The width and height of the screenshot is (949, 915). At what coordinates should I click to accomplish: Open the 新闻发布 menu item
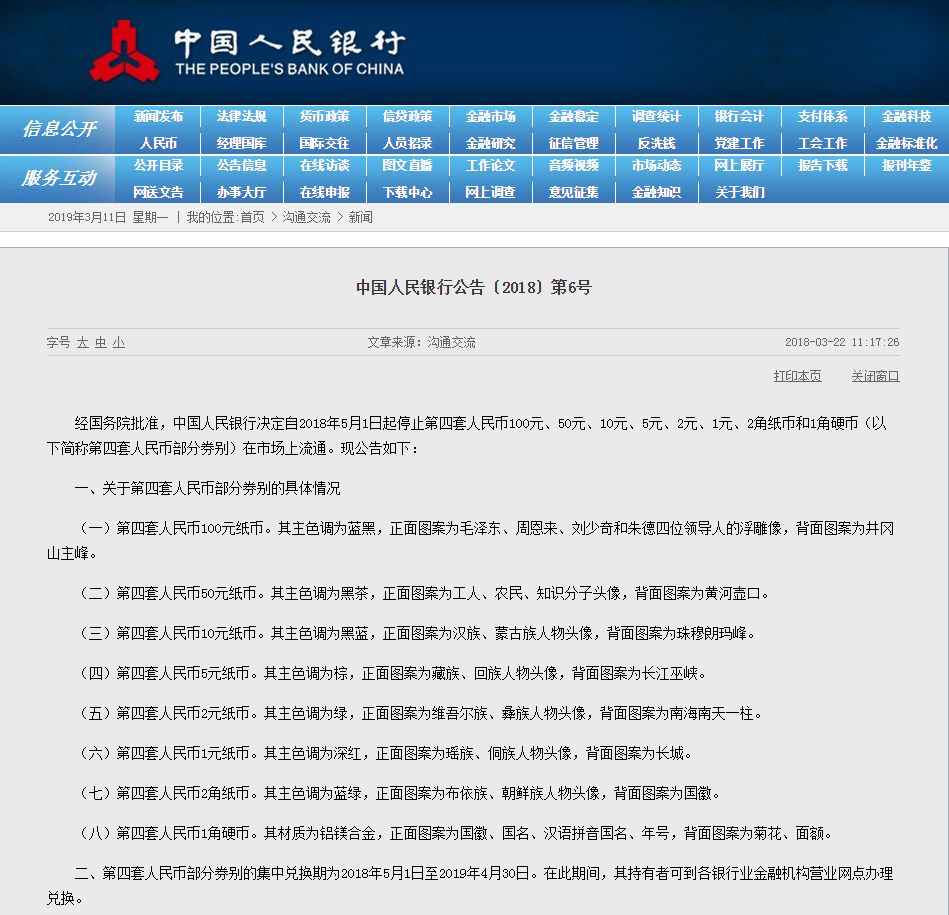[159, 116]
